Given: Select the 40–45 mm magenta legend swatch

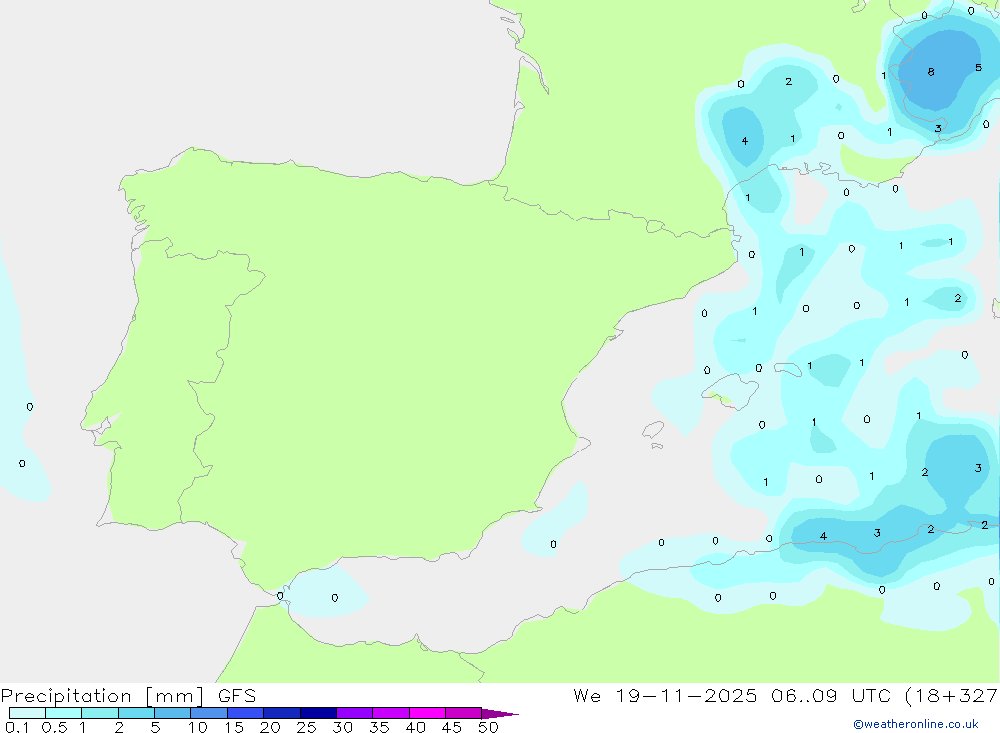Looking at the screenshot, I should (x=427, y=713).
